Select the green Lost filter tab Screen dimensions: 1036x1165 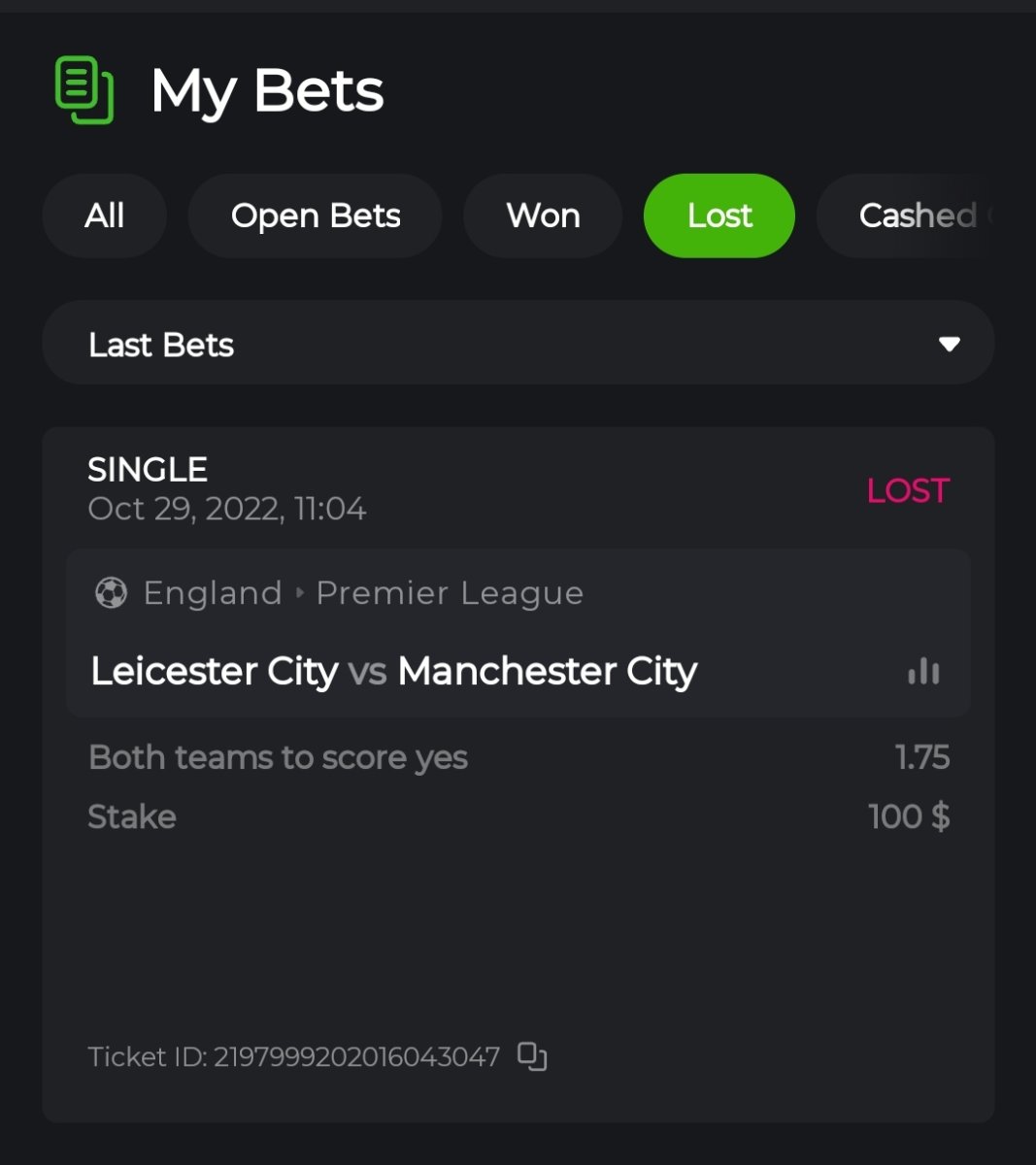click(x=719, y=216)
